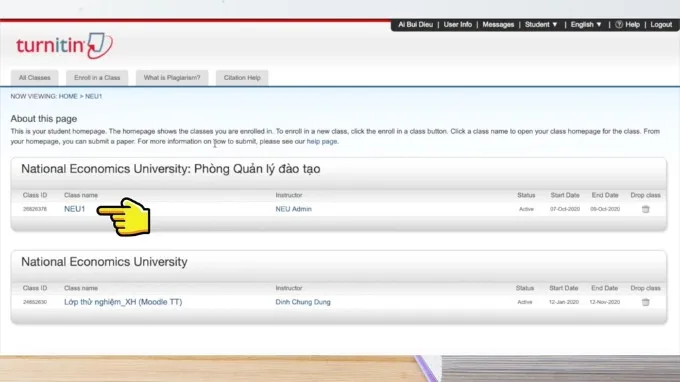Click the Logout link
680x382 pixels.
pyautogui.click(x=661, y=25)
